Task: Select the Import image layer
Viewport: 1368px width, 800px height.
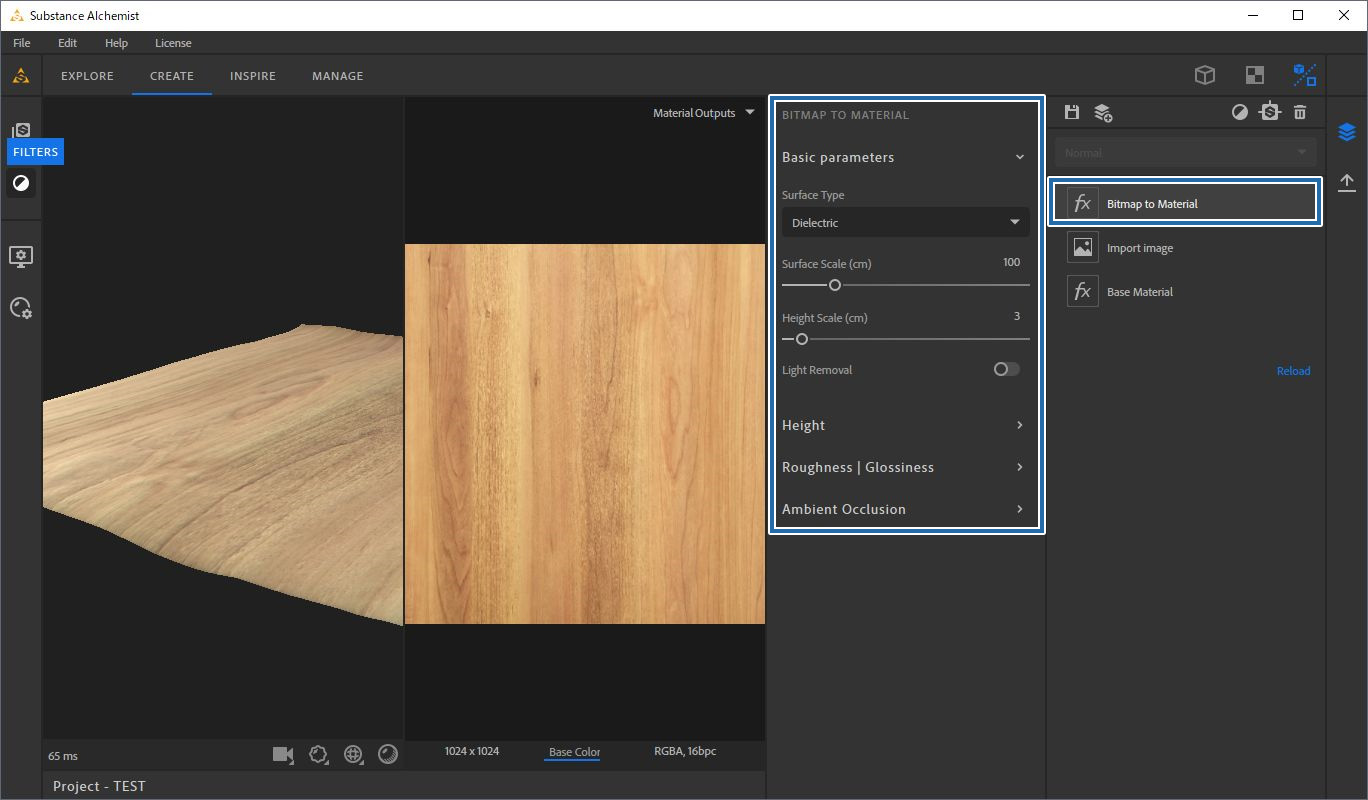Action: (1185, 247)
